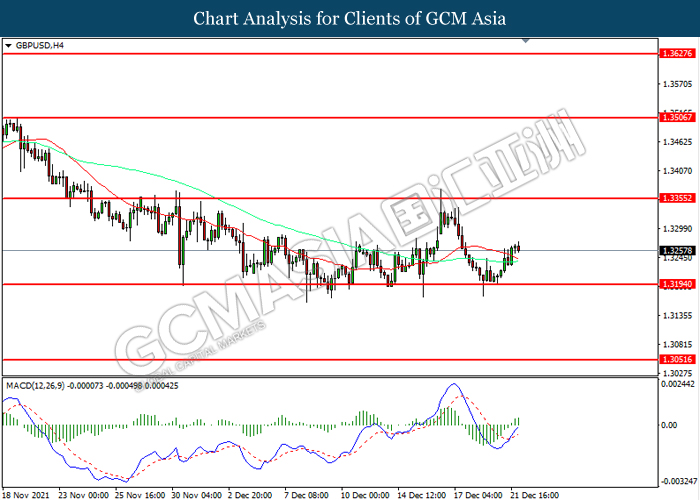This screenshot has height=500, width=700.
Task: Click the 10 Dec 00:00 time label
Action: pyautogui.click(x=365, y=495)
